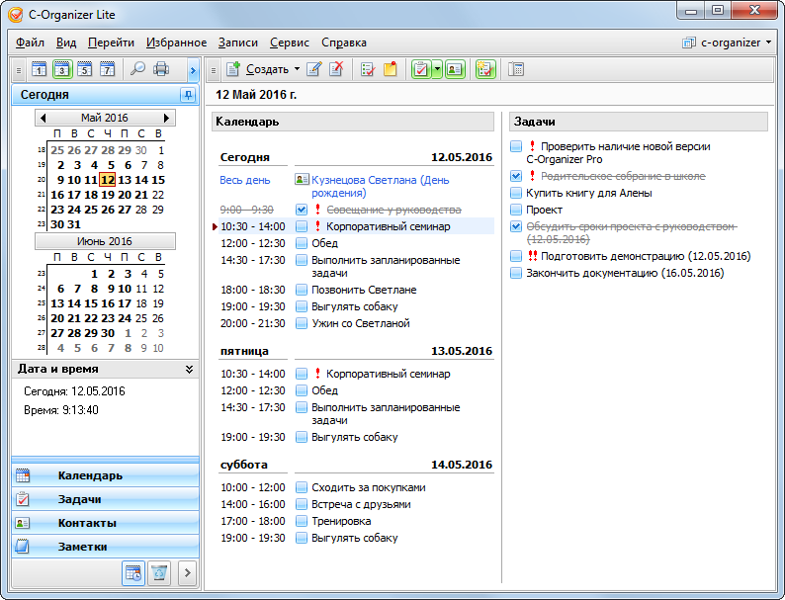
Task: Check the 'Обед' checkbox for today
Action: click(301, 243)
